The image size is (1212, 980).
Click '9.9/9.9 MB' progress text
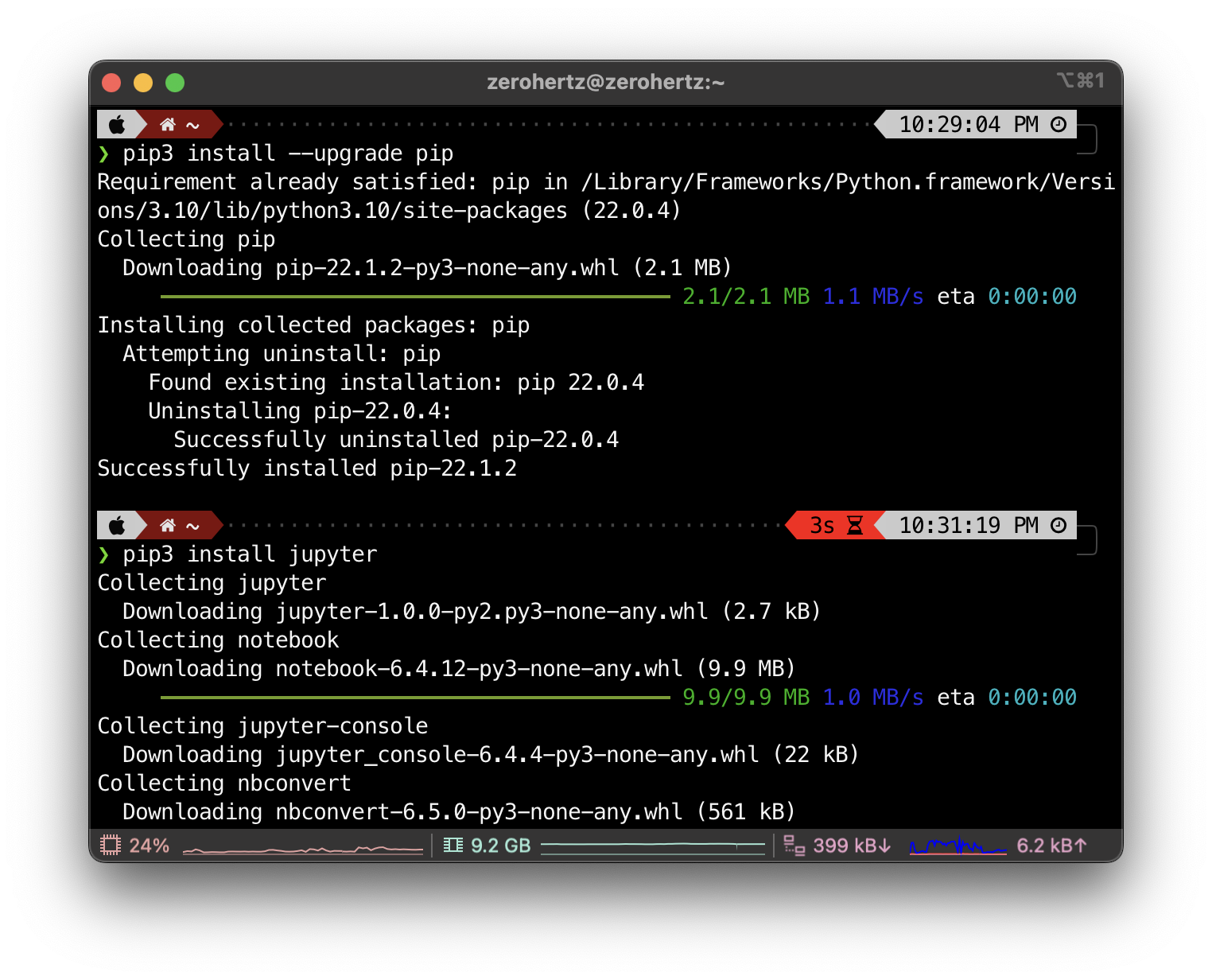(x=746, y=697)
